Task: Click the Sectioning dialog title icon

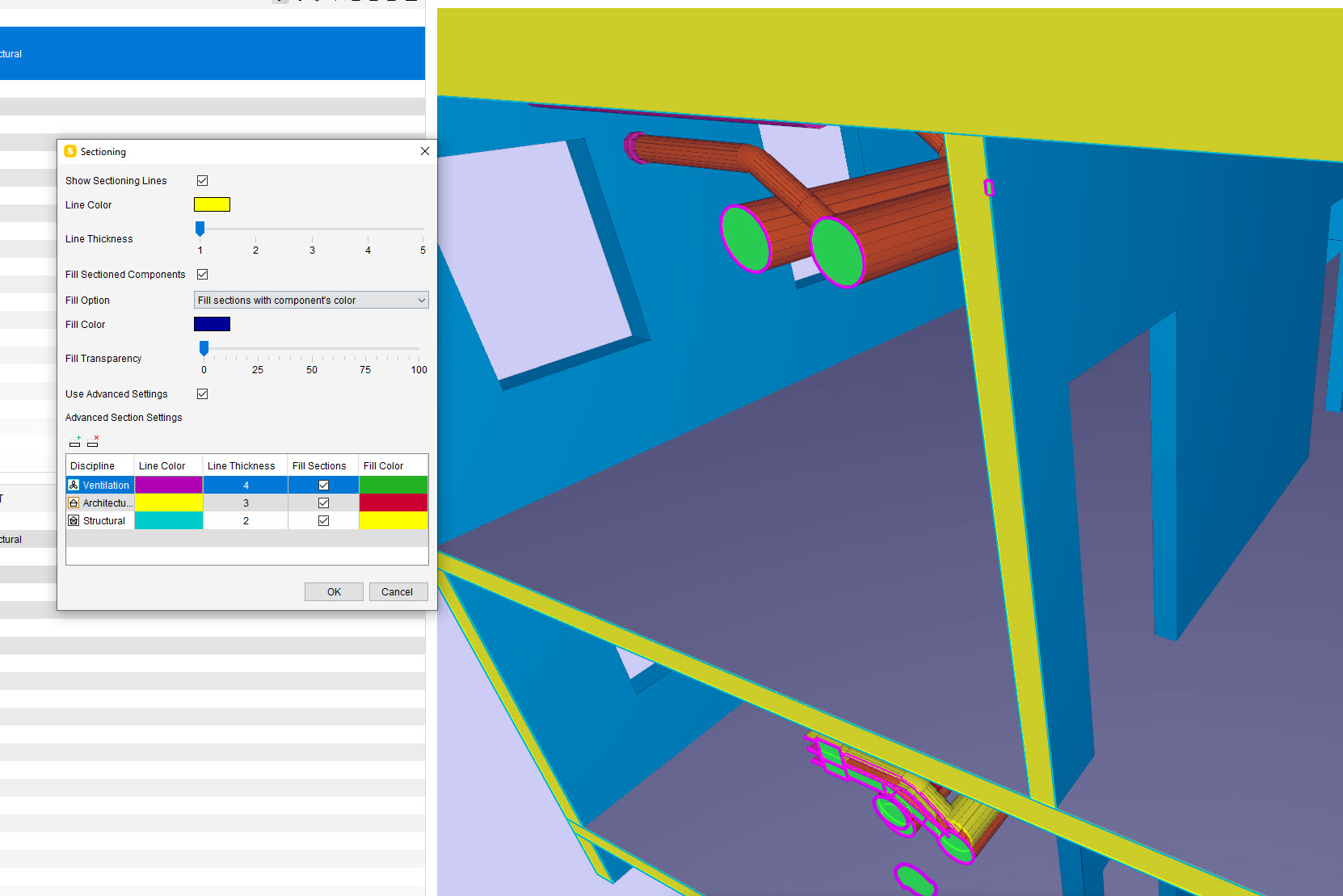Action: pyautogui.click(x=70, y=152)
